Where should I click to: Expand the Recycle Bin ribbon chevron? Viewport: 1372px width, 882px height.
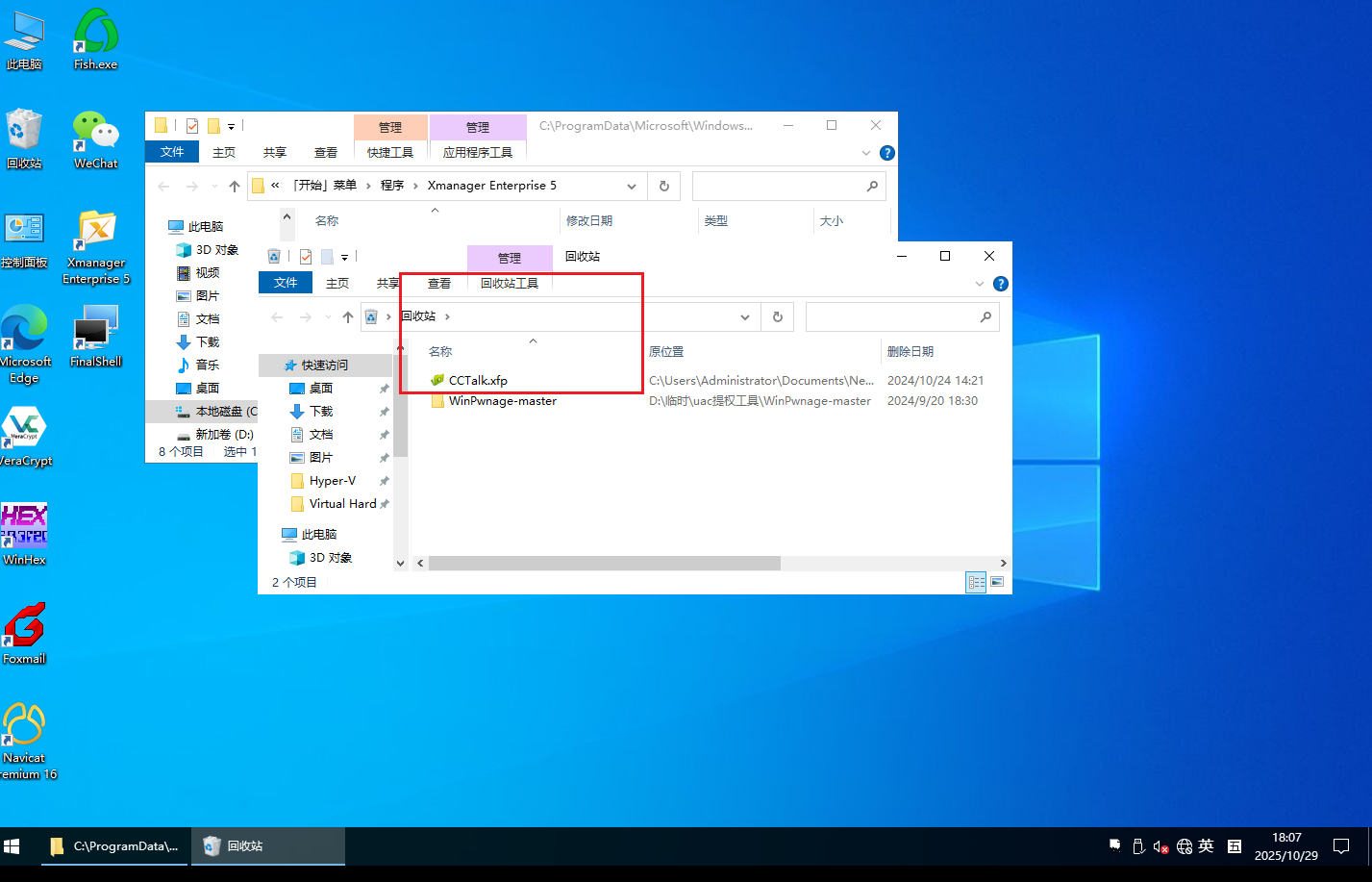coord(980,284)
